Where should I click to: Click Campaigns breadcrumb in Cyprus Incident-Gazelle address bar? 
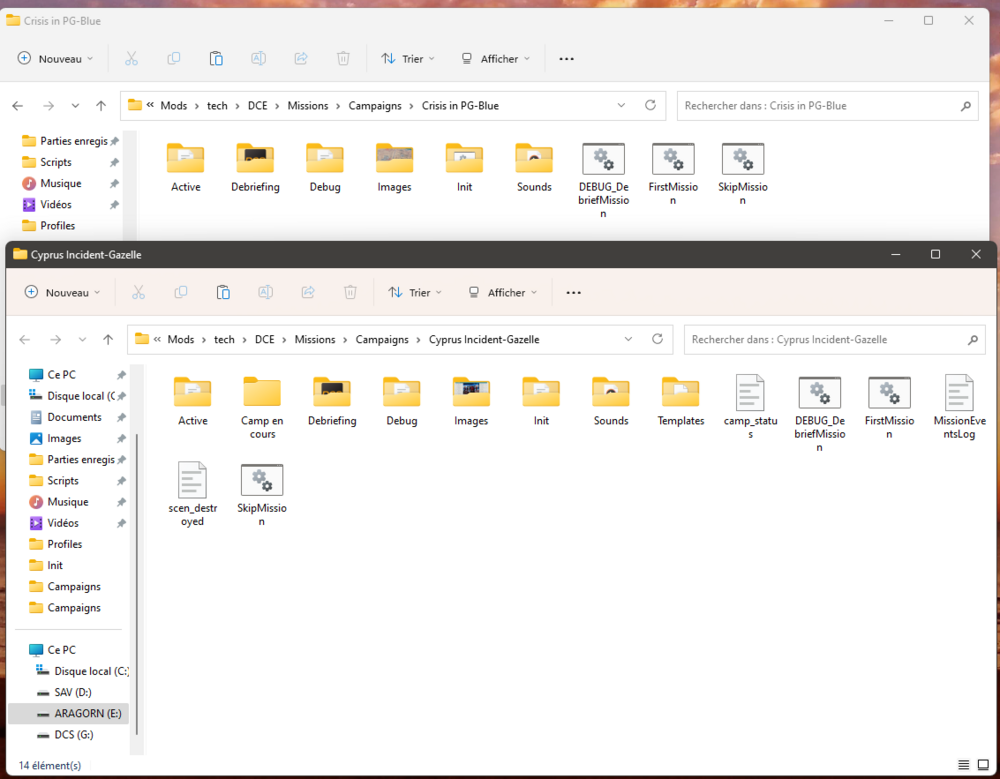point(382,339)
